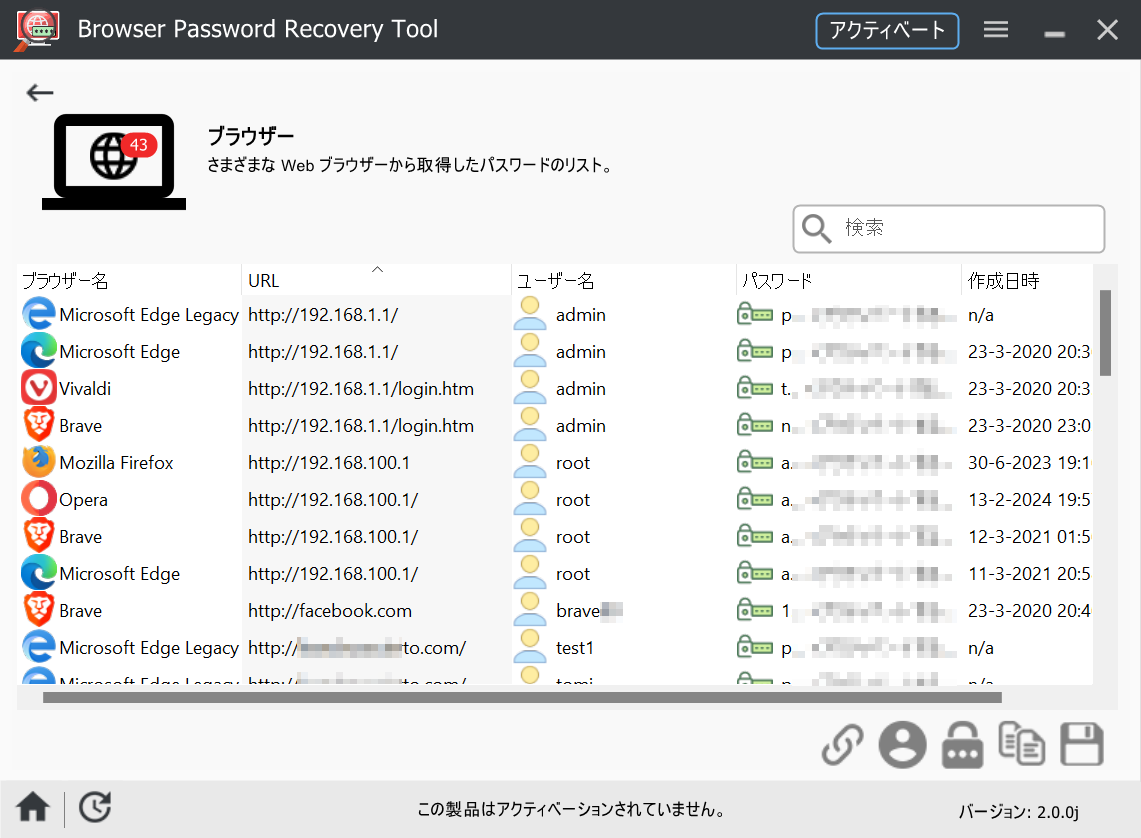Click the vertical scrollbar thumb of table

tap(1105, 332)
